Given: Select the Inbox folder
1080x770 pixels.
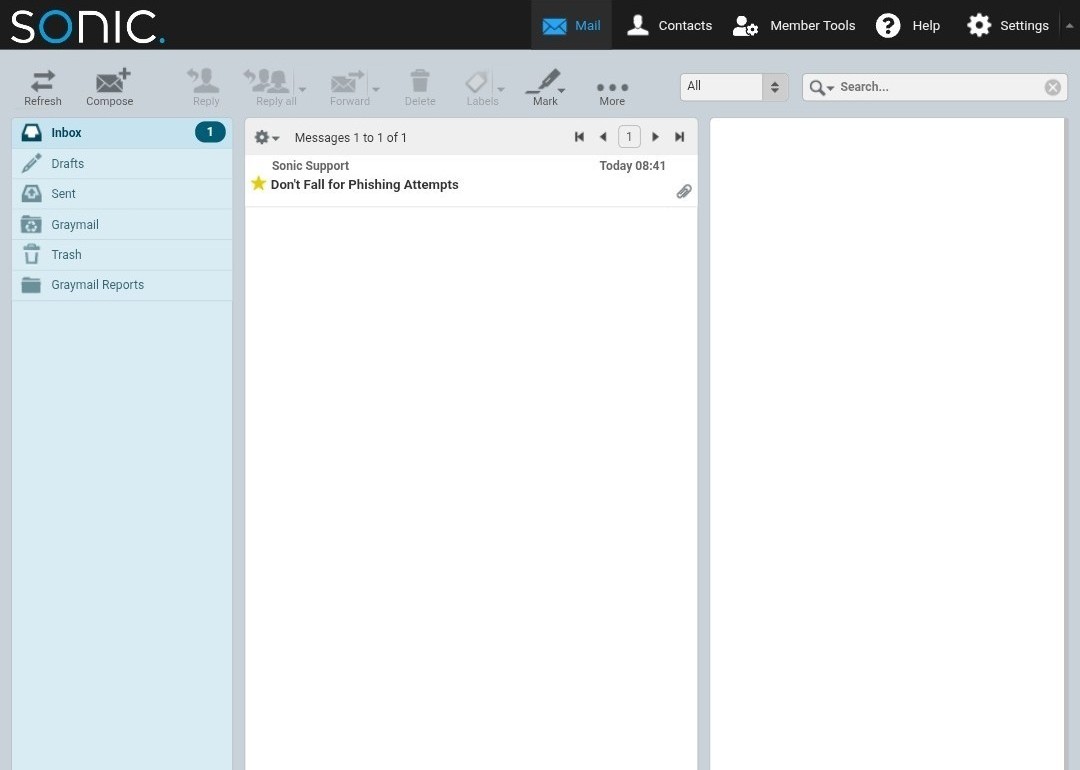Looking at the screenshot, I should pos(122,133).
